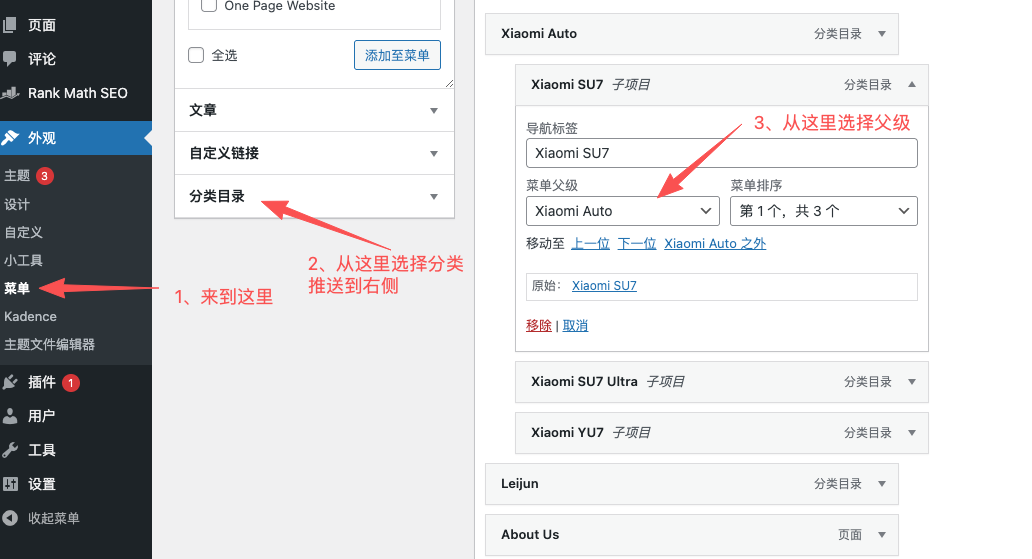1032x559 pixels.
Task: Expand the Xiaomi SU7 Ultra menu item
Action: [911, 382]
